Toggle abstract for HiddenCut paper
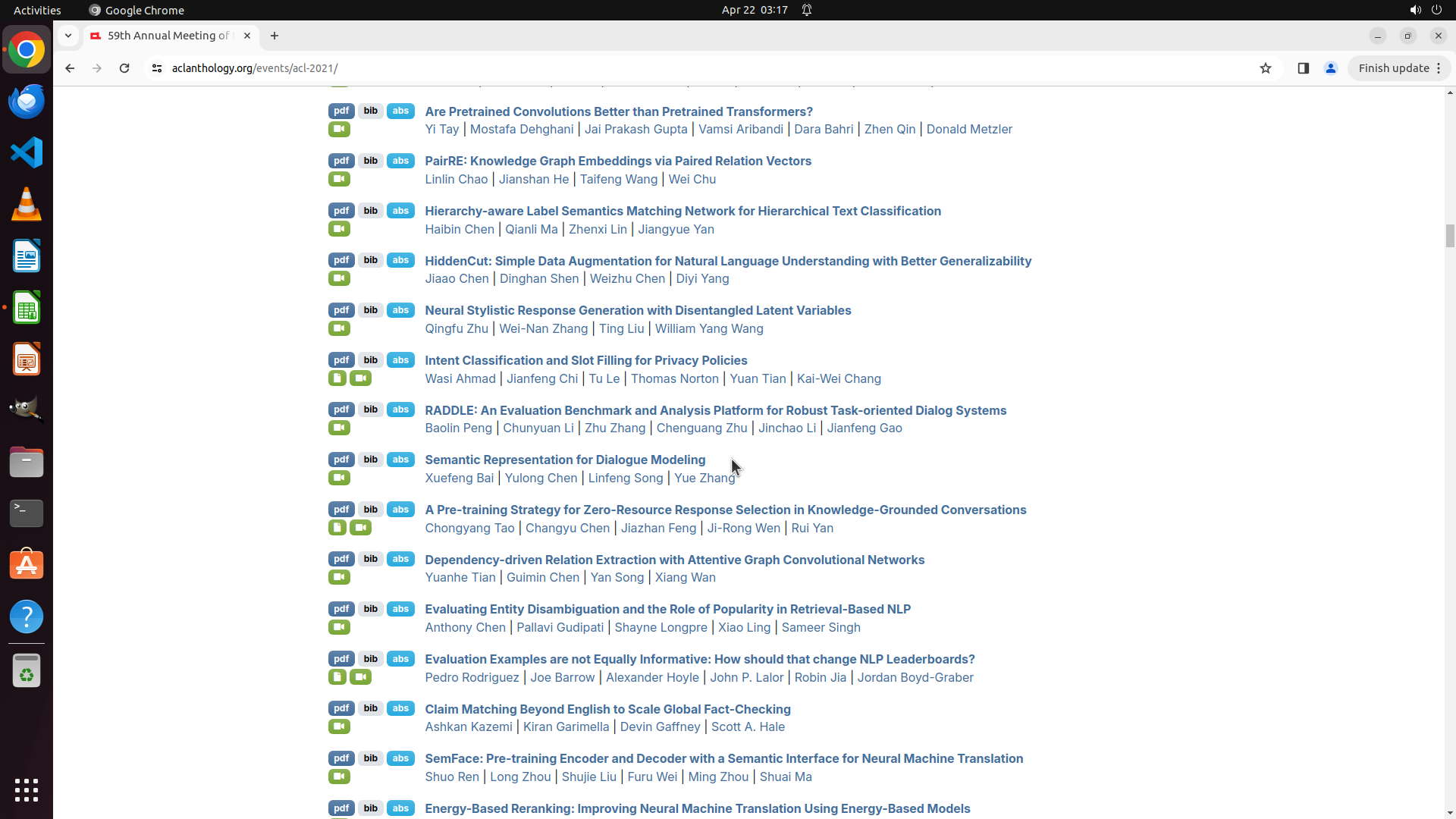Screen dimensions: 1456x819 400,260
